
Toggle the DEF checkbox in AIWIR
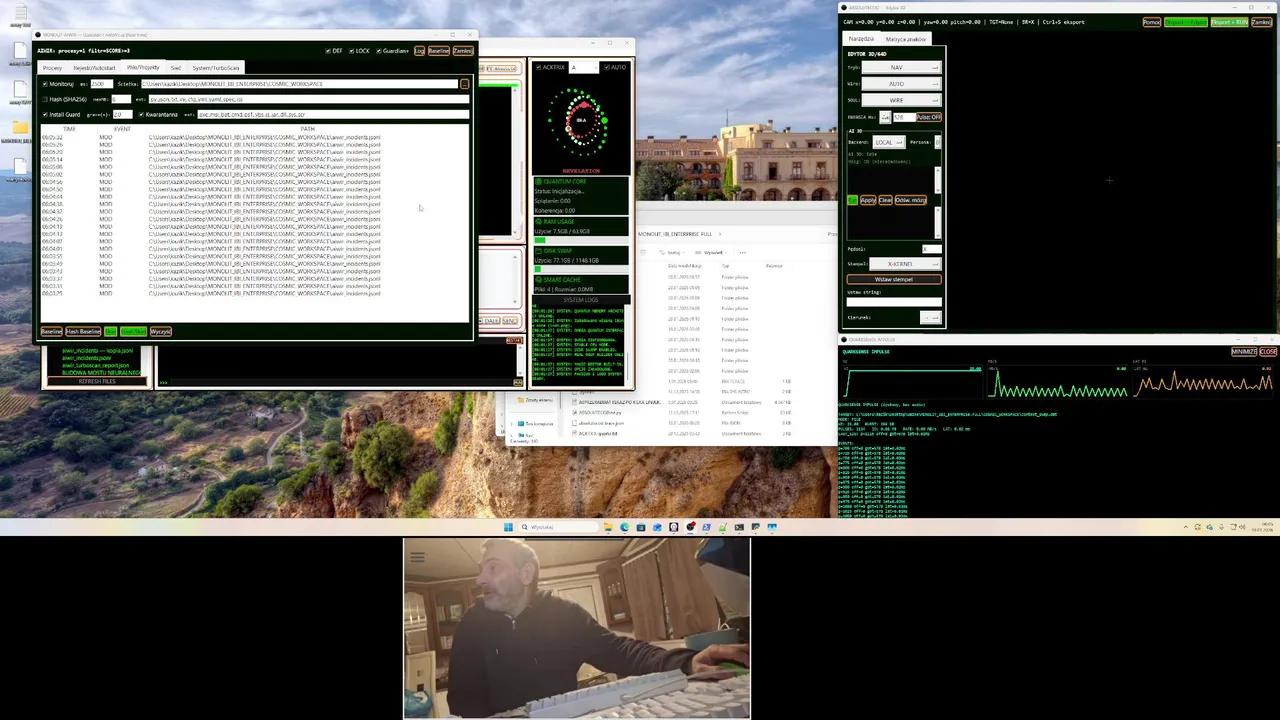(x=328, y=51)
